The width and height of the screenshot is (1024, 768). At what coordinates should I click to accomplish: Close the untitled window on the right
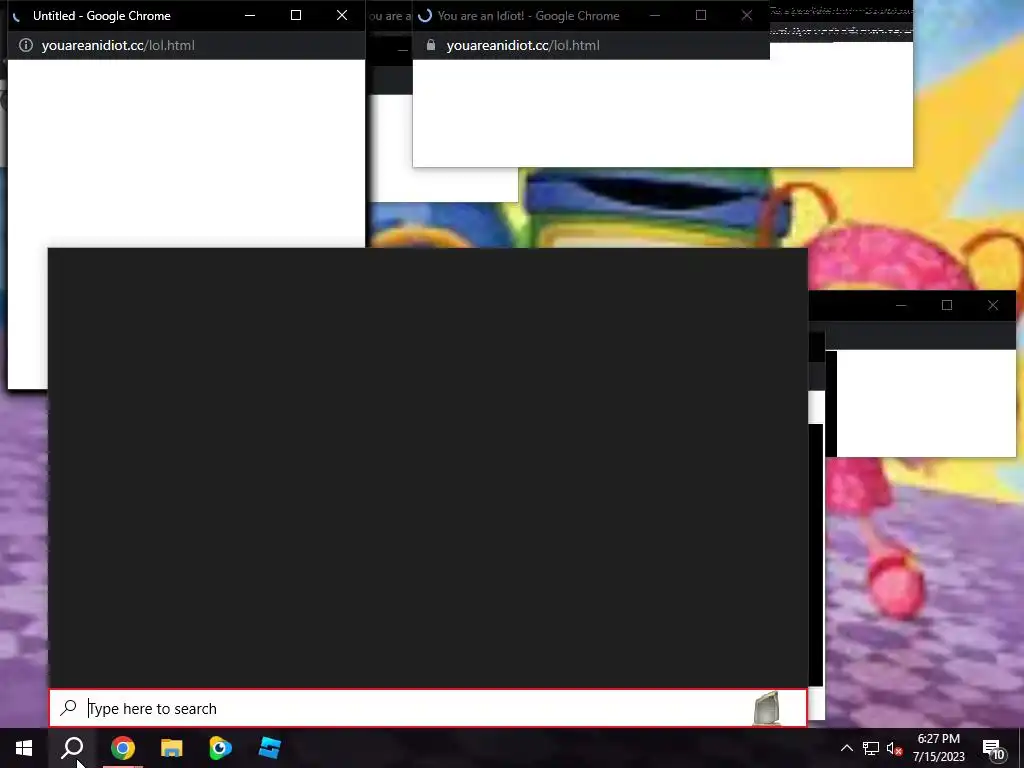coord(993,305)
